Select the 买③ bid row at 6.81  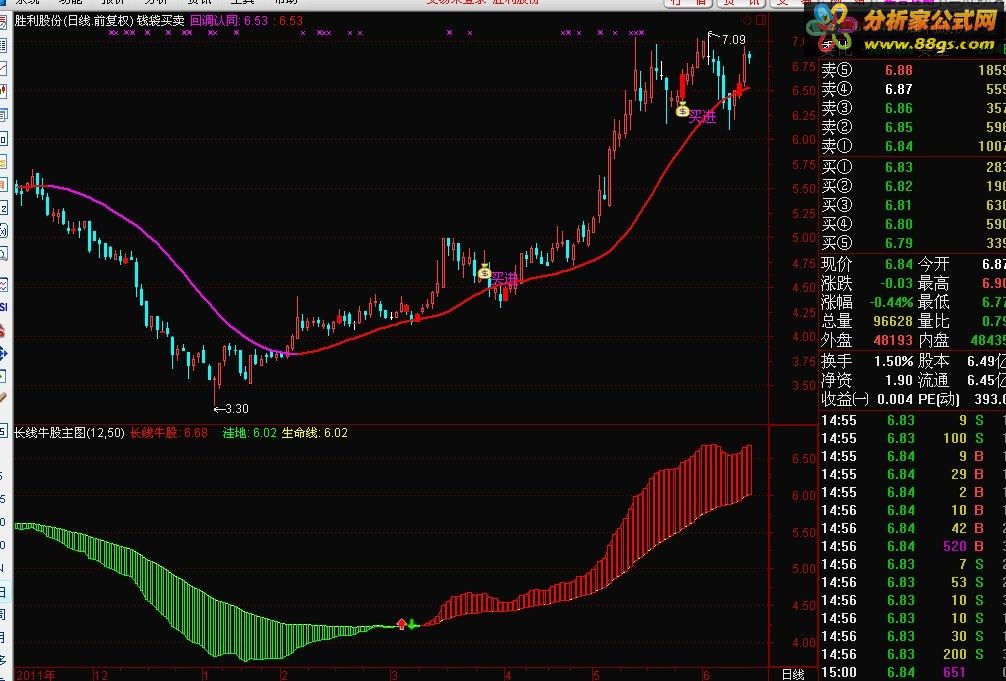[913, 205]
